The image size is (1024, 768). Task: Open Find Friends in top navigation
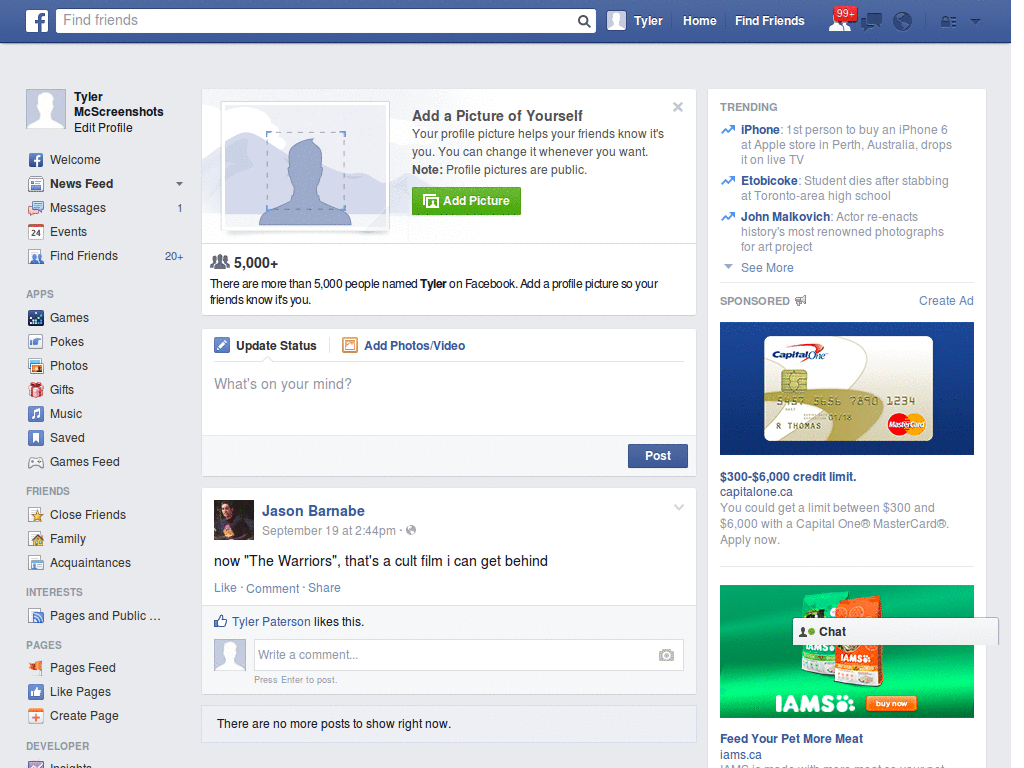[x=769, y=21]
